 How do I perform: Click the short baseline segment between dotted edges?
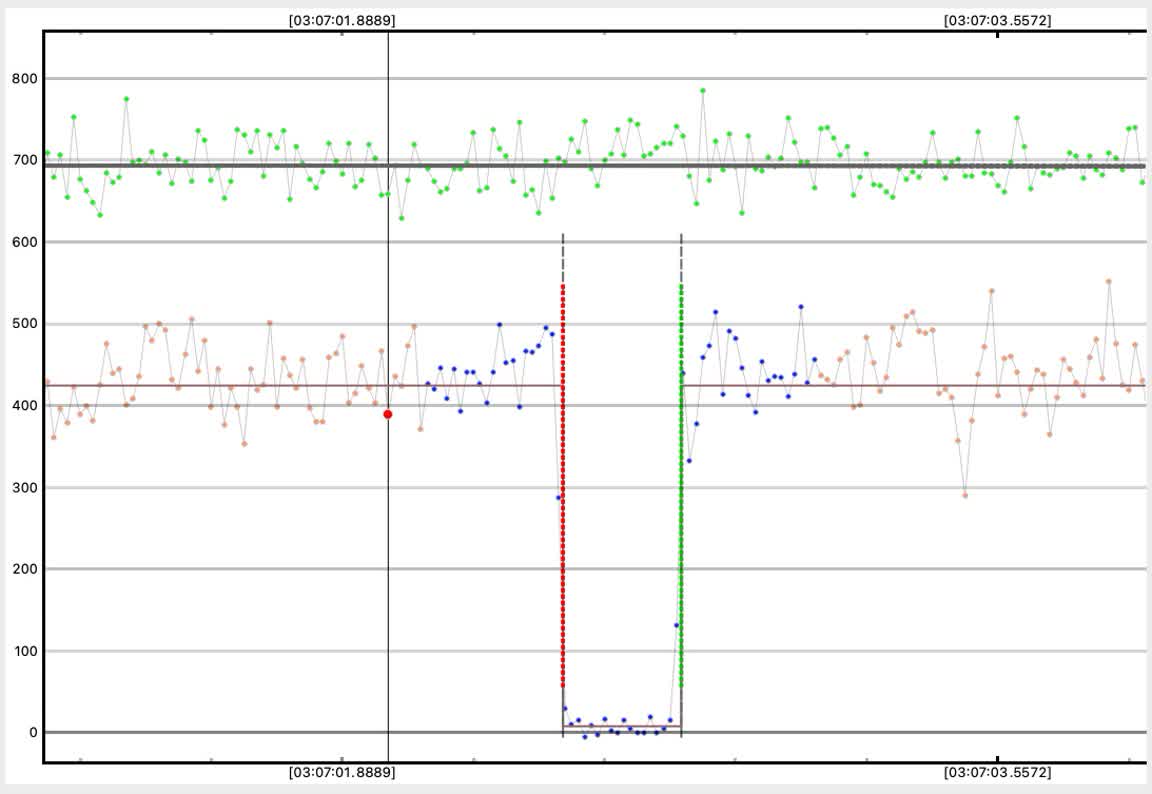click(x=622, y=726)
